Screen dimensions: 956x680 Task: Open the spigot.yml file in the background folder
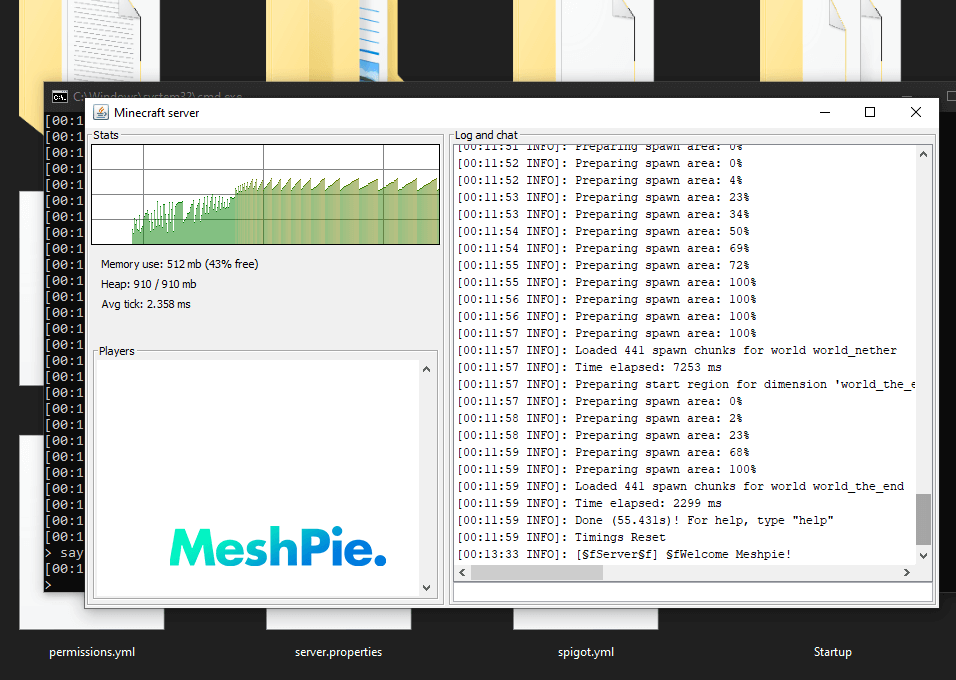coord(586,652)
